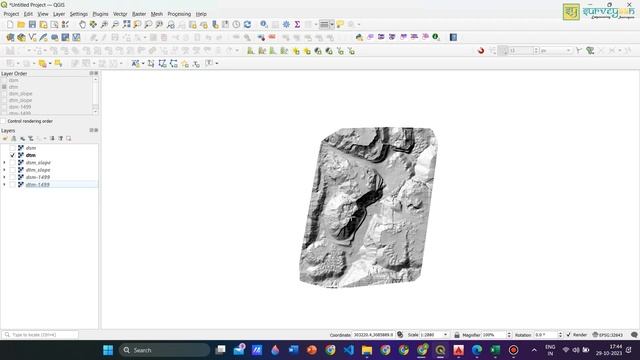This screenshot has height=360, width=640.
Task: Select the Zoom Out magnifier tool
Action: (115, 25)
